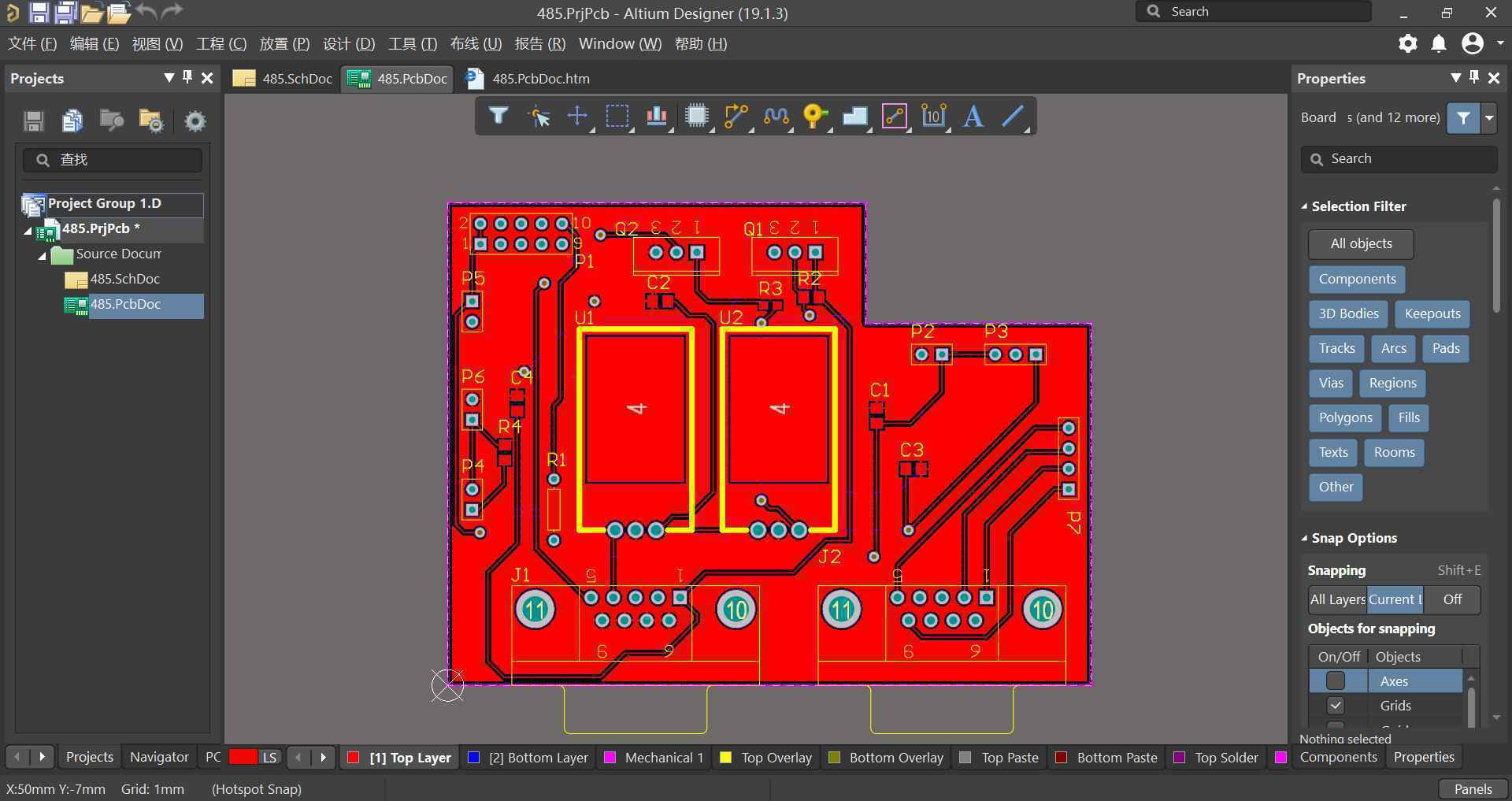Collapse the Selection Filter section
The image size is (1512, 801).
pos(1304,206)
